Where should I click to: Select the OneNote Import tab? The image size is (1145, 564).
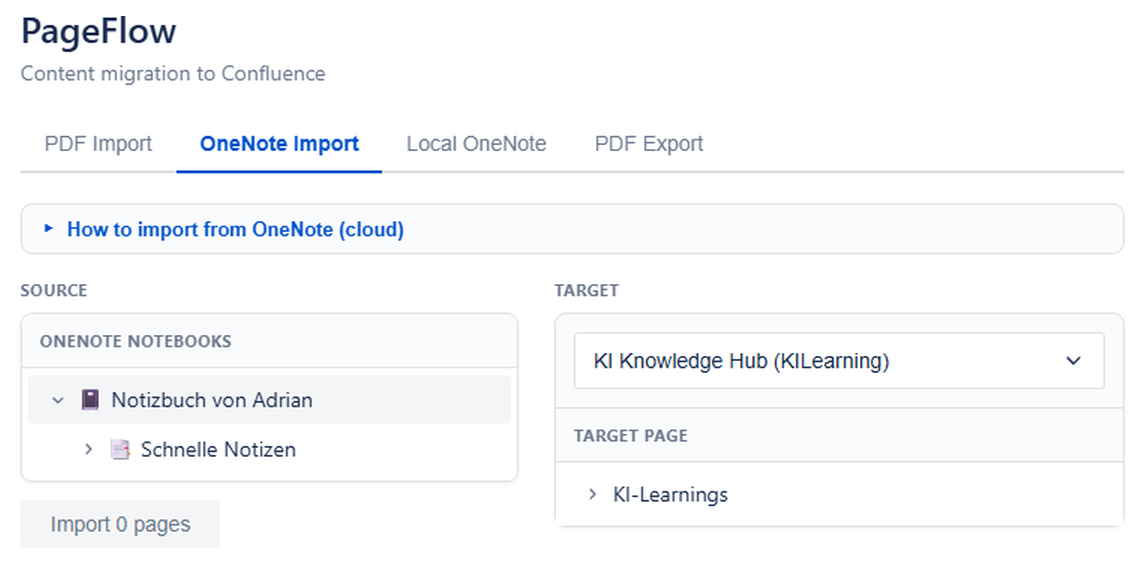[279, 143]
